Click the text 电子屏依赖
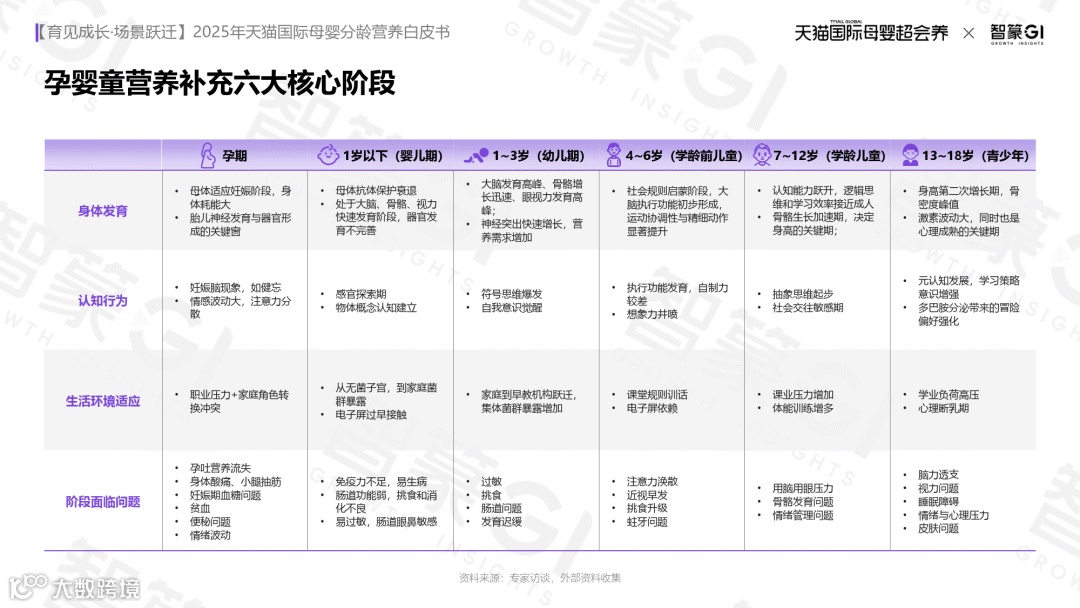The width and height of the screenshot is (1080, 608). coord(652,408)
